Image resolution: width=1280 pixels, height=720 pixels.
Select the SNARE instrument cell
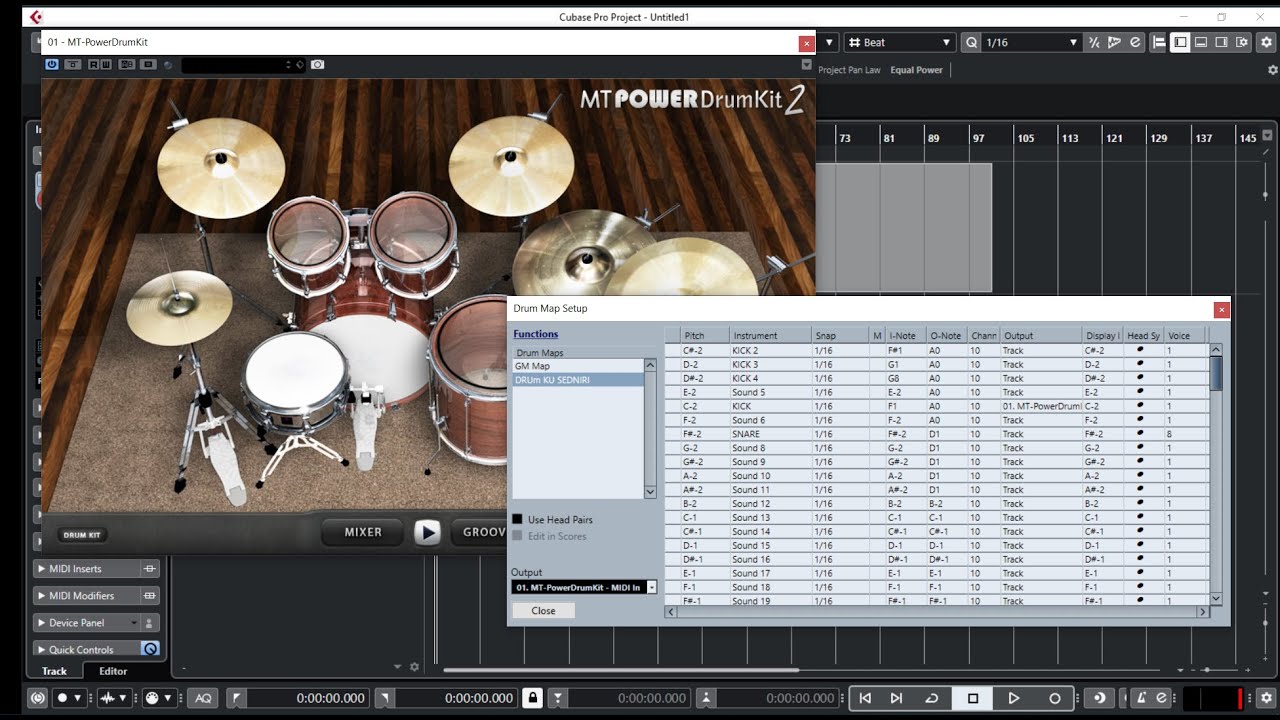pyautogui.click(x=770, y=434)
